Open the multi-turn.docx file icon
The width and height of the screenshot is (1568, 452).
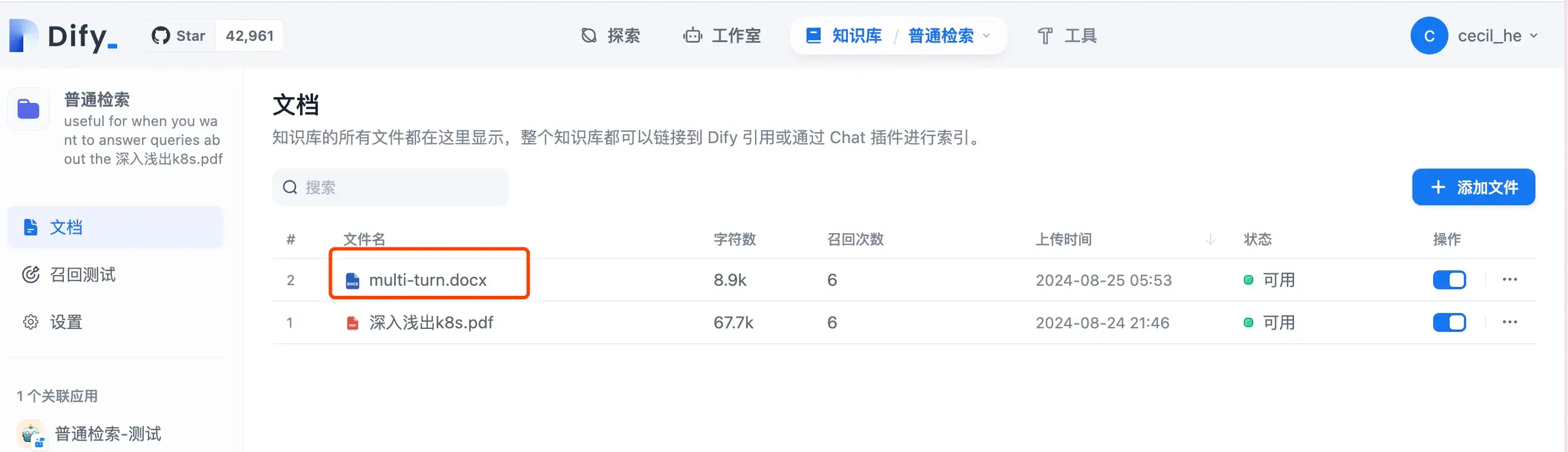[x=353, y=280]
